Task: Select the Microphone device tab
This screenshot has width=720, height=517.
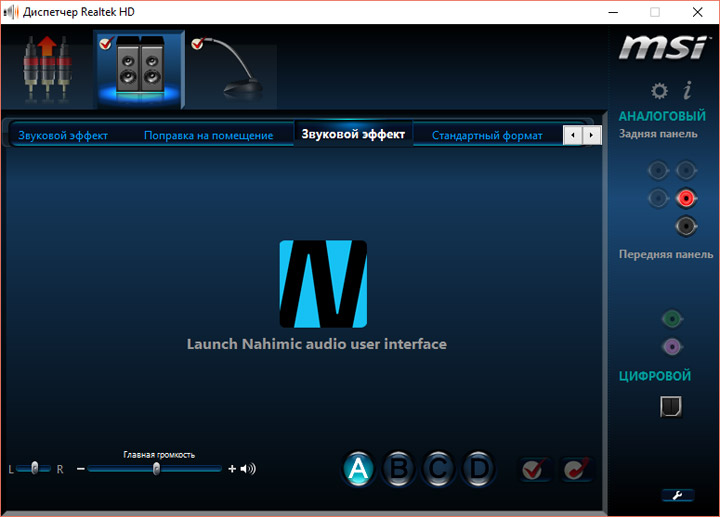Action: [x=231, y=69]
